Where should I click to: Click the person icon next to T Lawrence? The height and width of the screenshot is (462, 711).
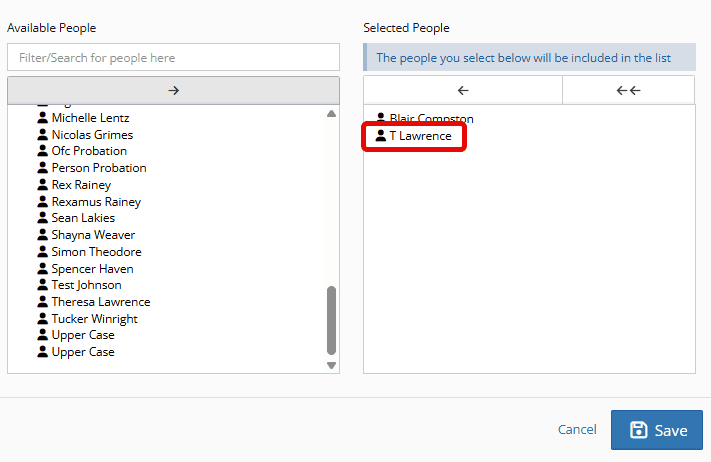(380, 135)
